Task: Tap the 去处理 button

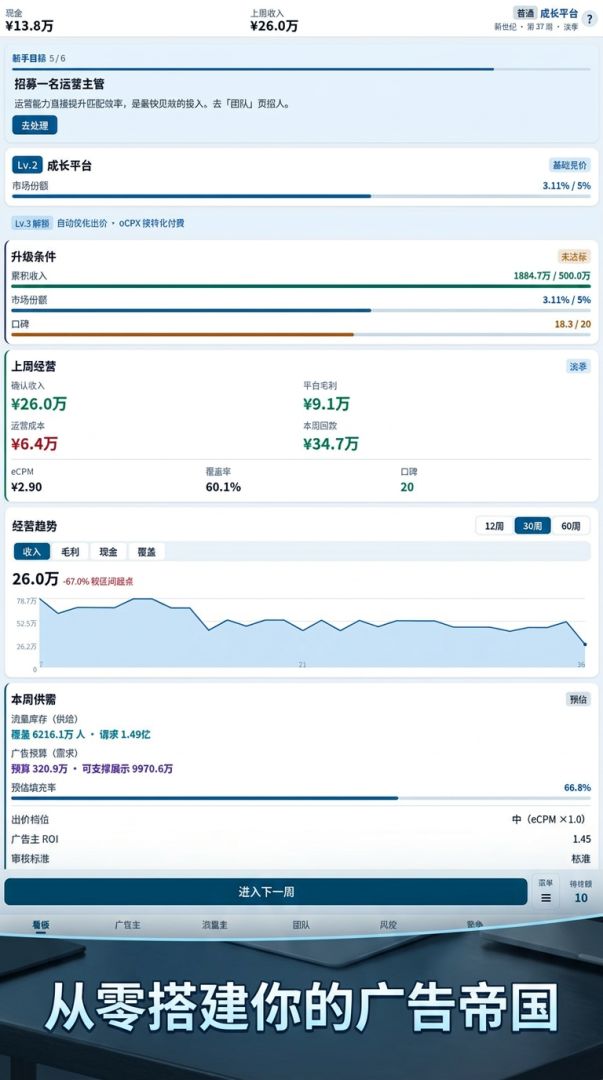Action: (34, 125)
